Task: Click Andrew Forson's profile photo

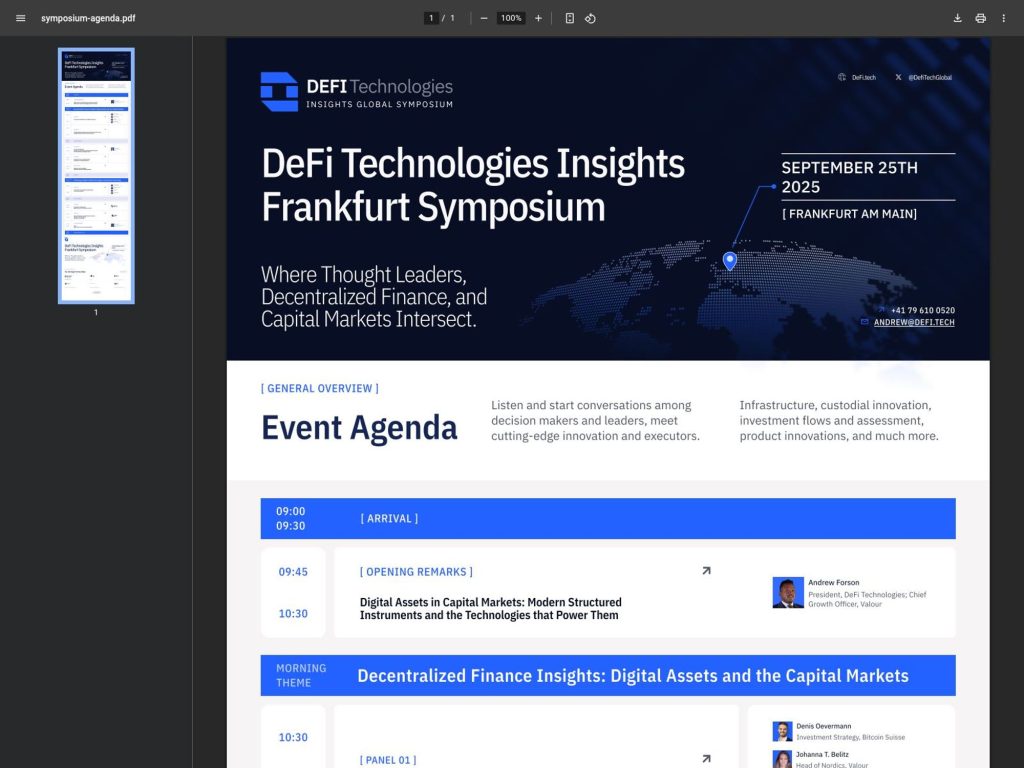Action: point(786,592)
